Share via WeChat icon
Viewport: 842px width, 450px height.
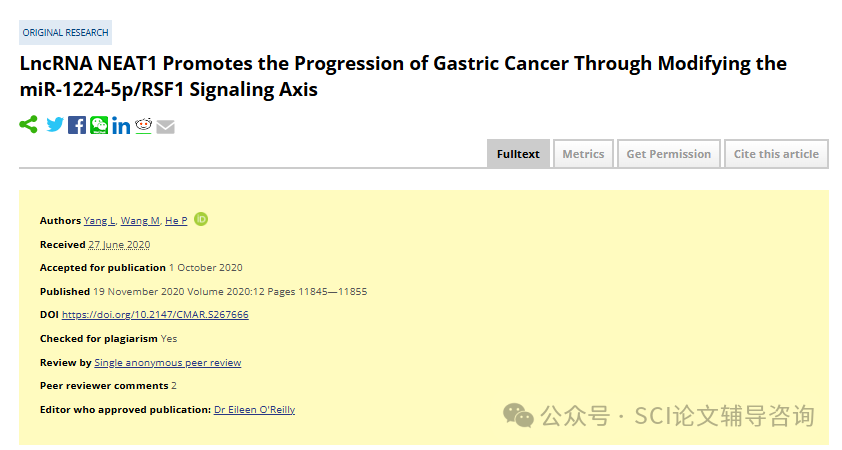99,125
